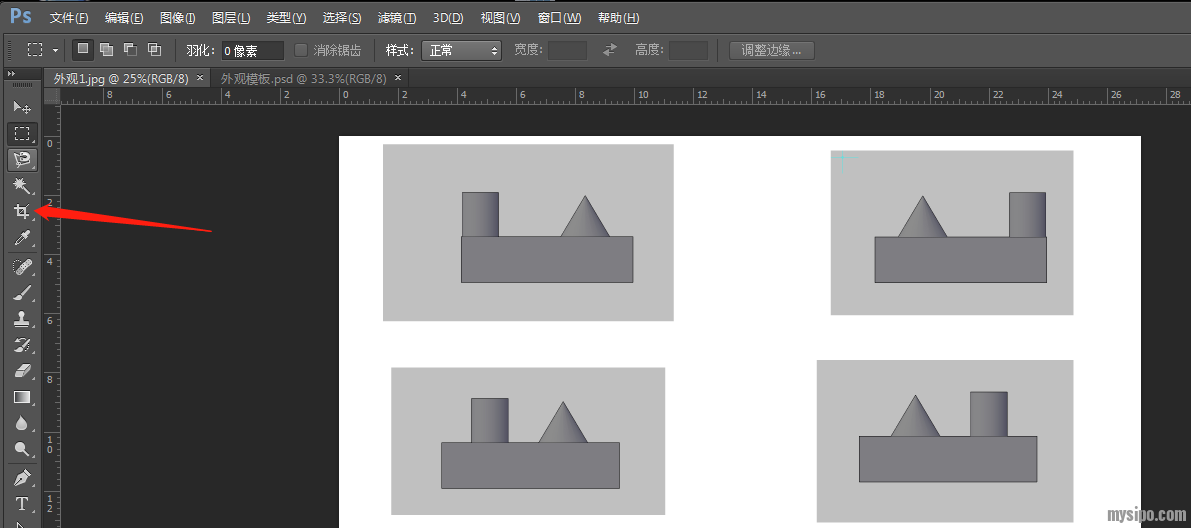Select the Move tool
The width and height of the screenshot is (1191, 528).
21,107
